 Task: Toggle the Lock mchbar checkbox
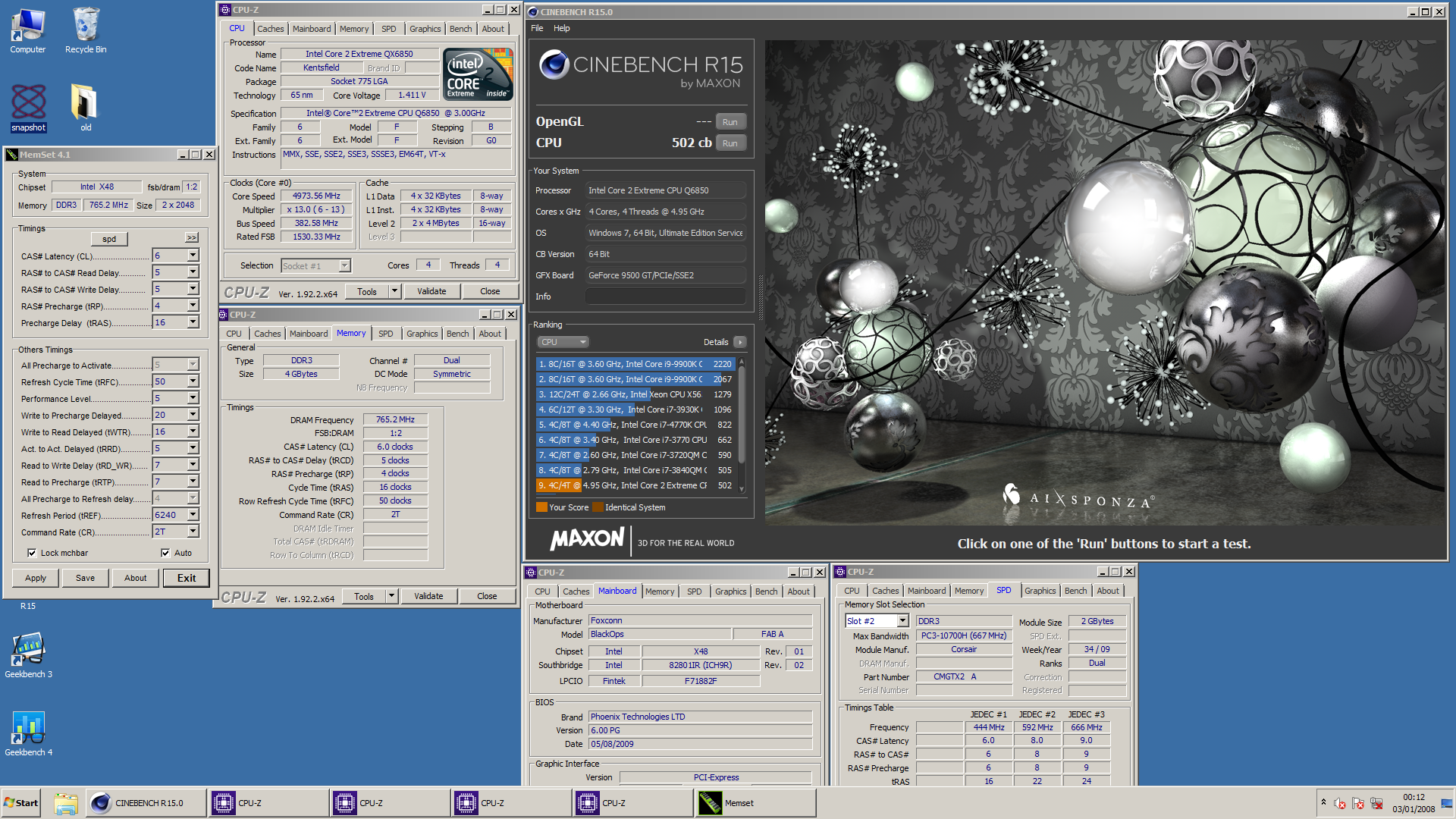click(32, 553)
